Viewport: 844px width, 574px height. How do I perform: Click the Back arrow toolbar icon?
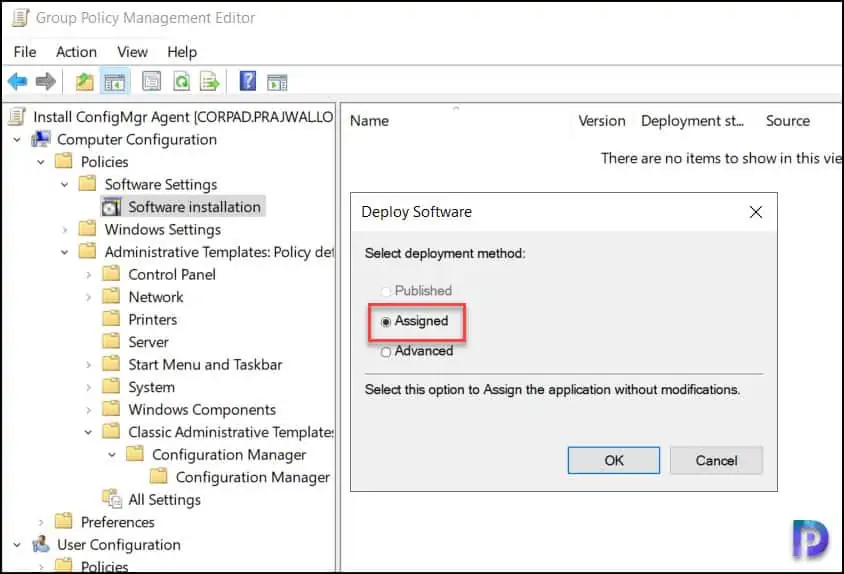[17, 82]
